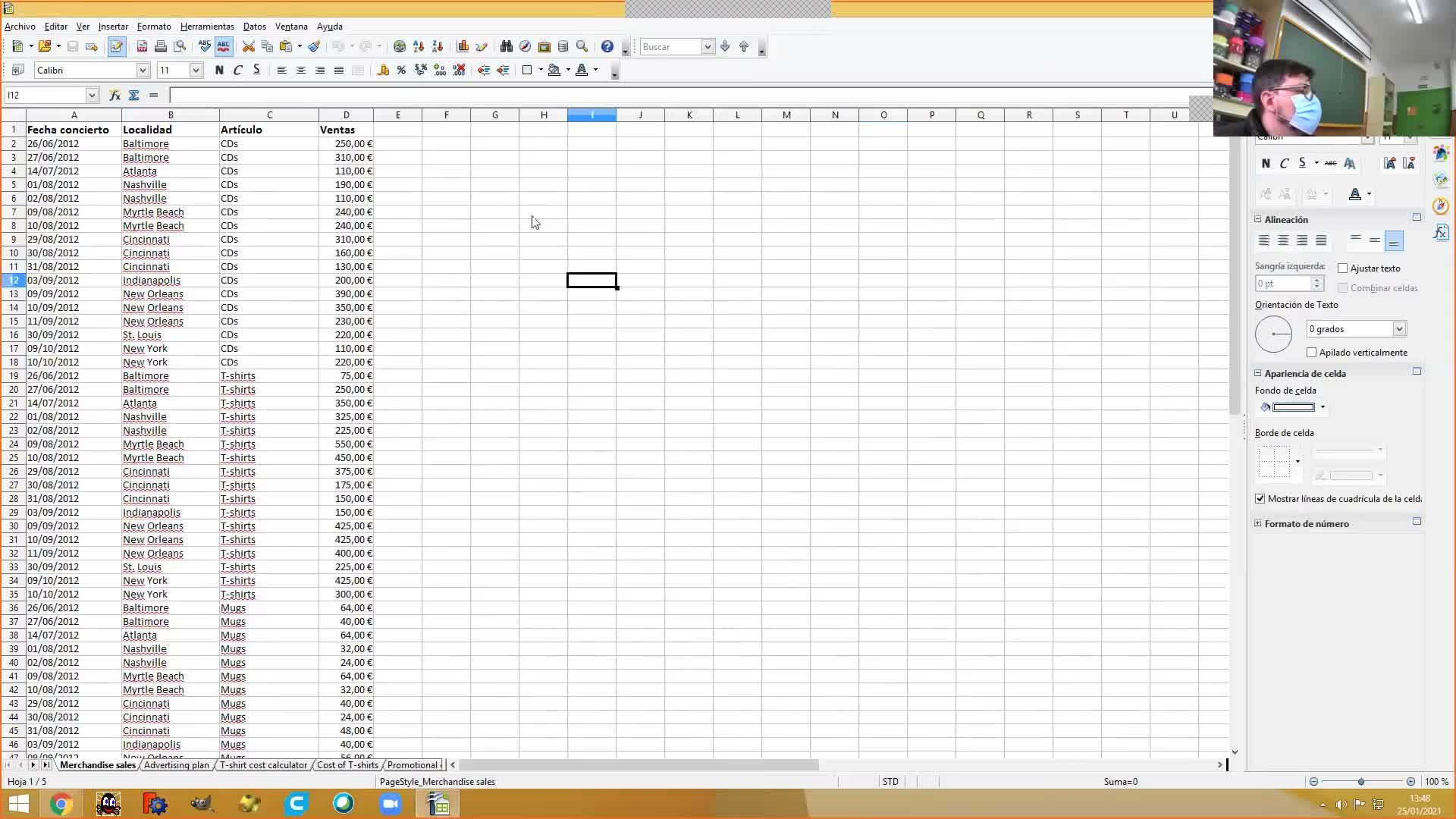Sort ascending with the toolbar icon
This screenshot has width=1456, height=819.
(419, 47)
